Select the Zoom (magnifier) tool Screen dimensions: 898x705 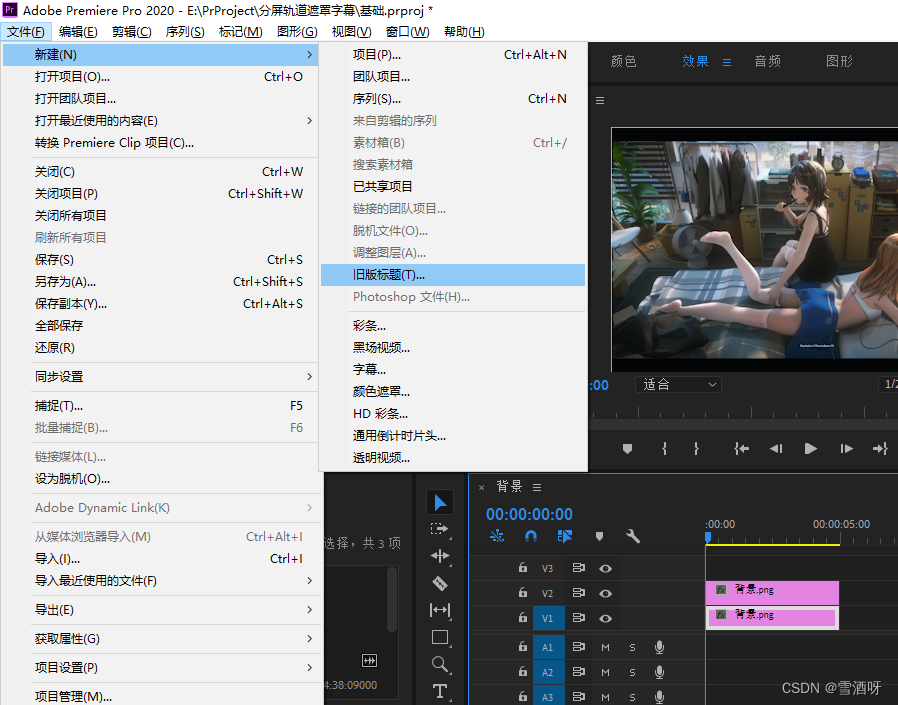pos(440,664)
